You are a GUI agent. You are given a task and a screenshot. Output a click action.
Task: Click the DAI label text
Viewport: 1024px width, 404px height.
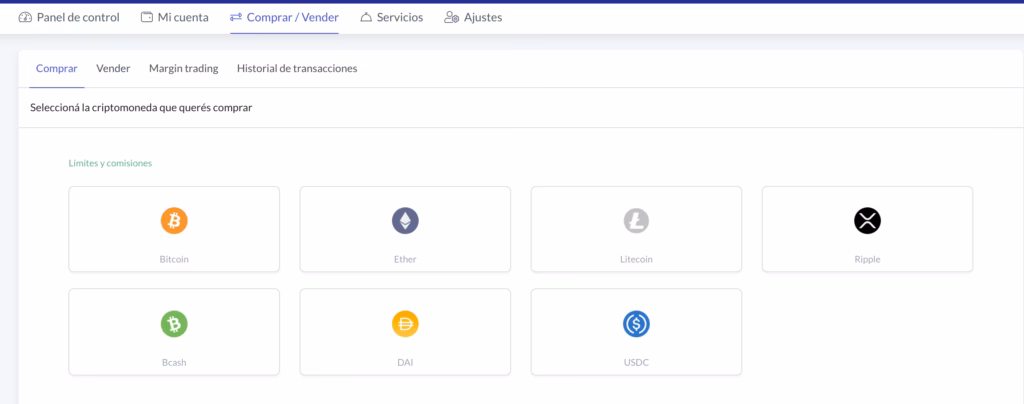click(405, 362)
